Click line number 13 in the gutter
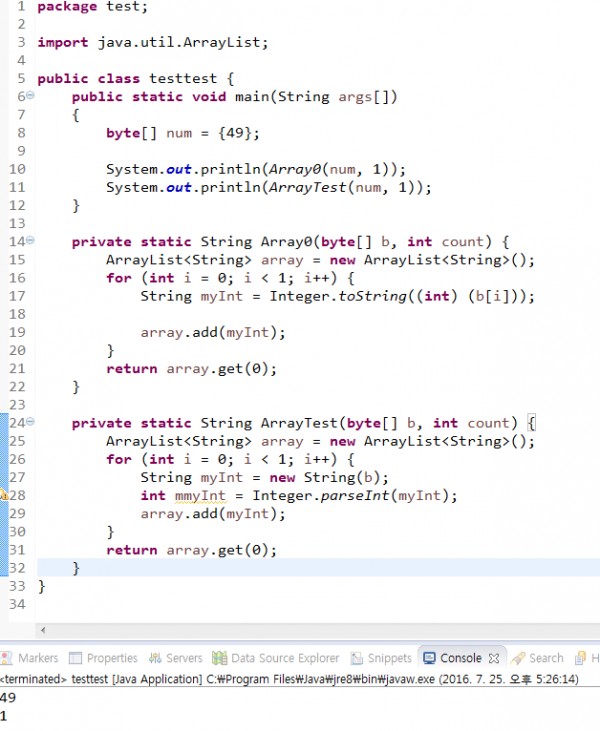600x731 pixels. 17,223
